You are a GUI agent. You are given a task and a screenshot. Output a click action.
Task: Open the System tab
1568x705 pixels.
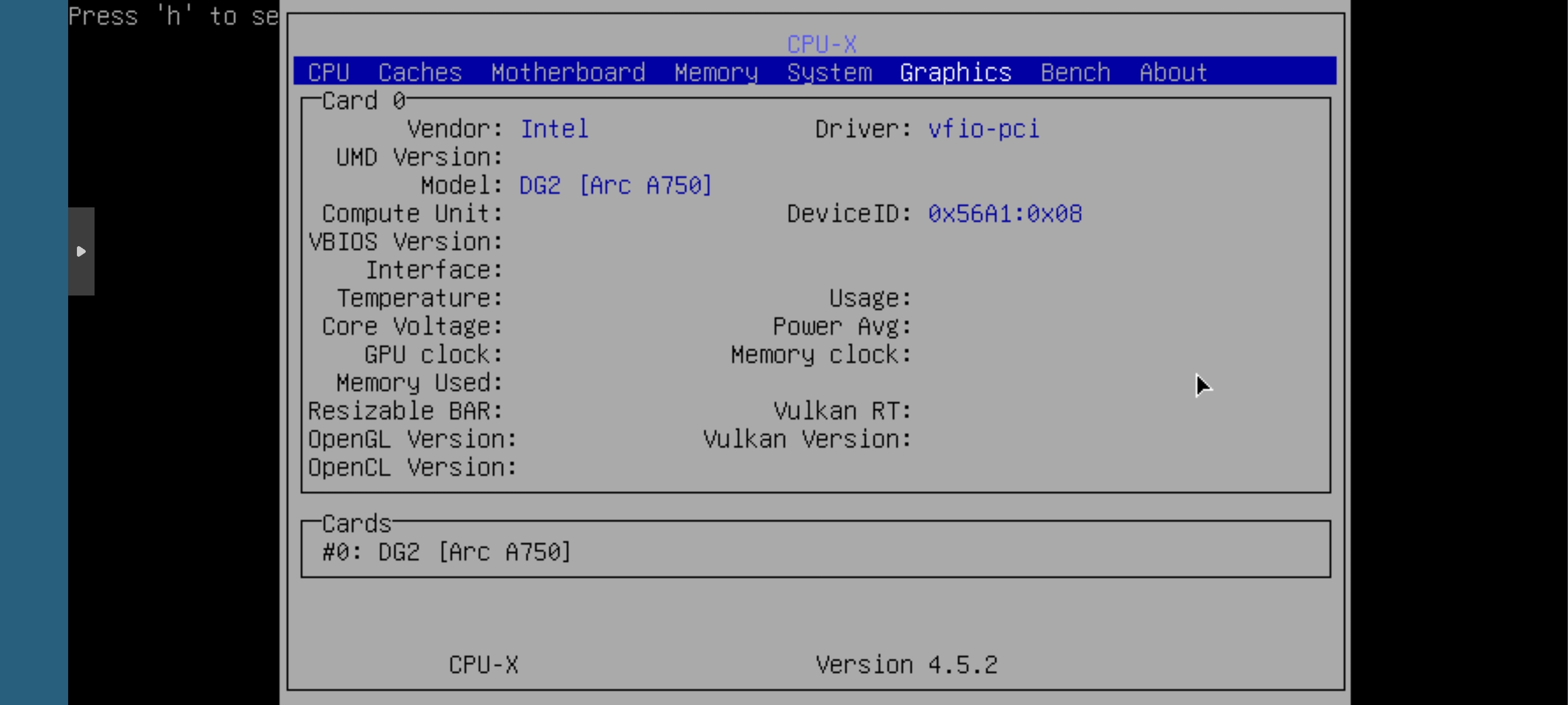coord(829,72)
